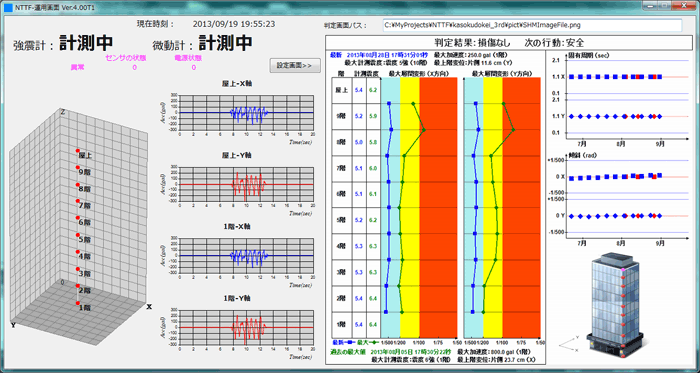Select the 9階 red sensor dot in 3D grid
This screenshot has height=373, width=700.
point(78,168)
